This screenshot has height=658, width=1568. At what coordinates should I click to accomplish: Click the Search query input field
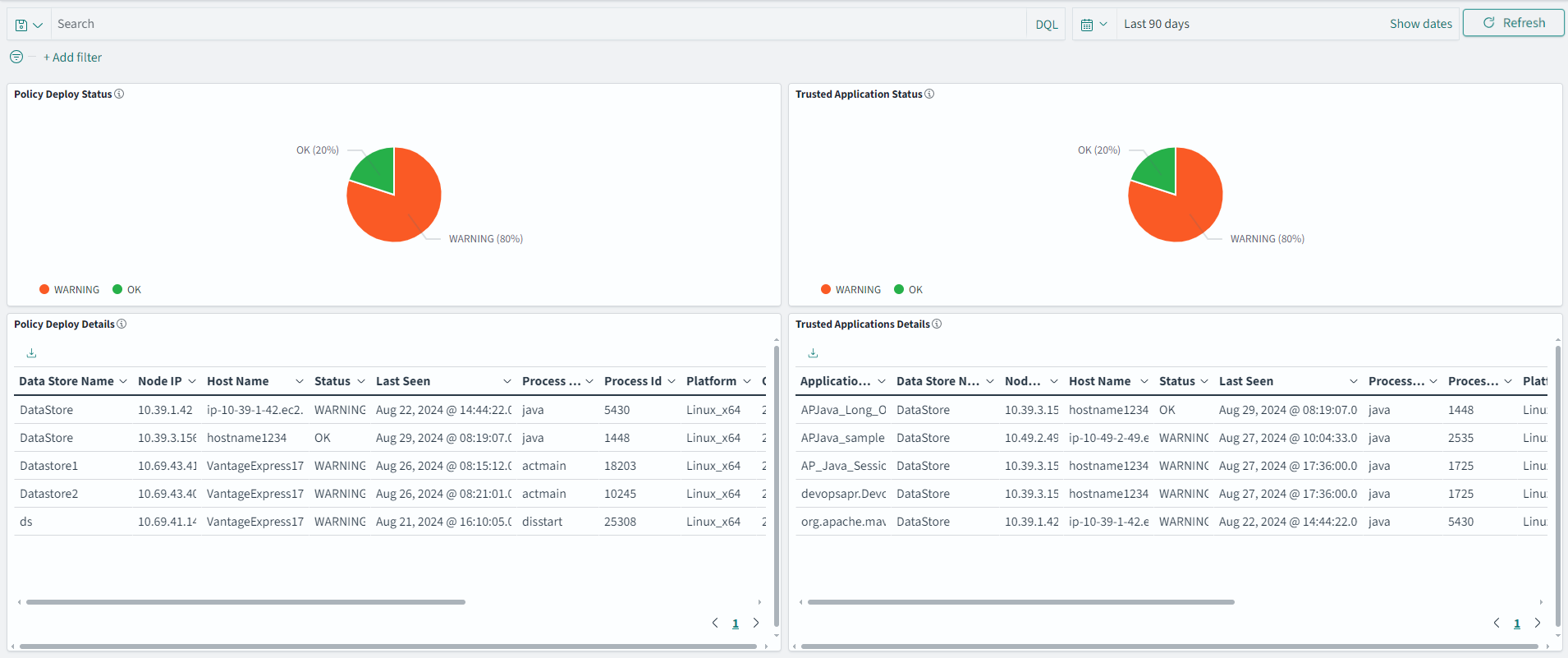click(534, 25)
